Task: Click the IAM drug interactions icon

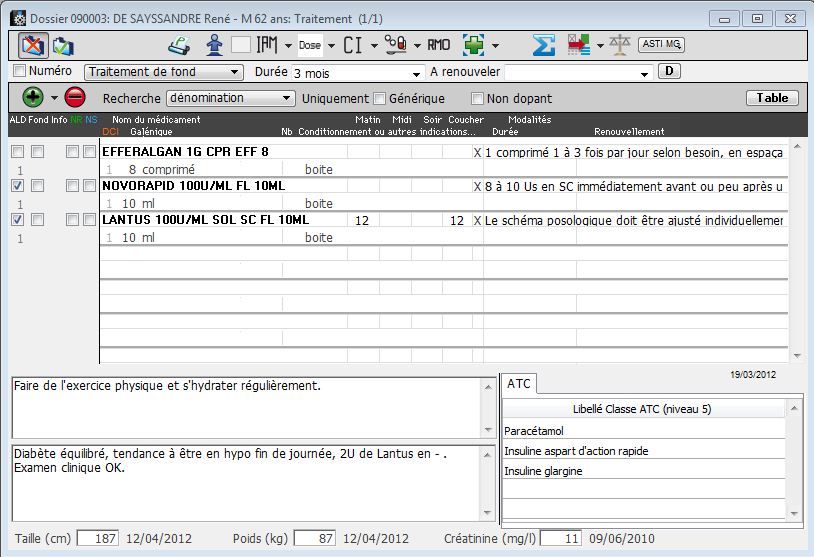Action: coord(267,45)
